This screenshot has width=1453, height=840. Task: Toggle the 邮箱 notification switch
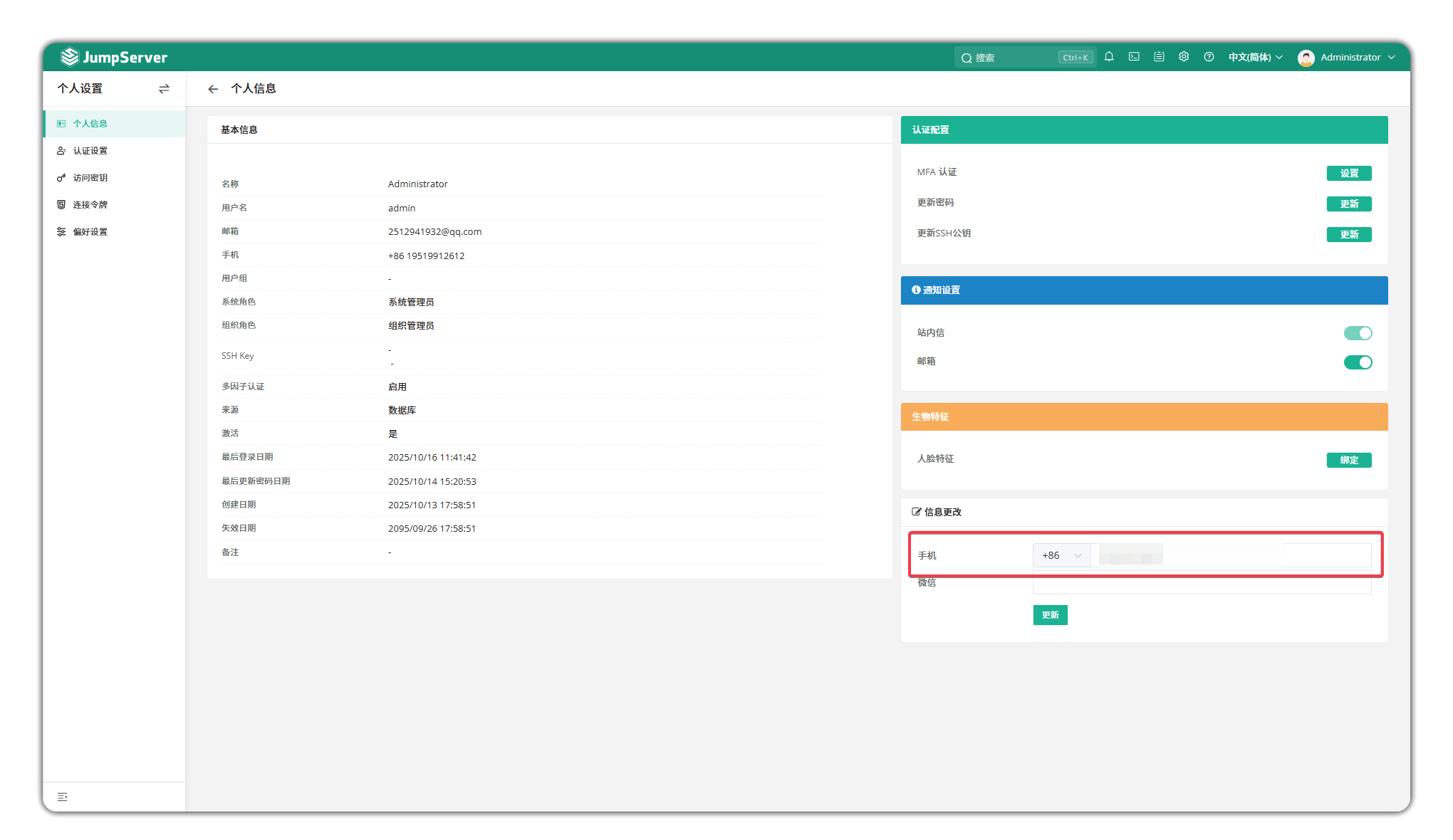click(x=1358, y=362)
